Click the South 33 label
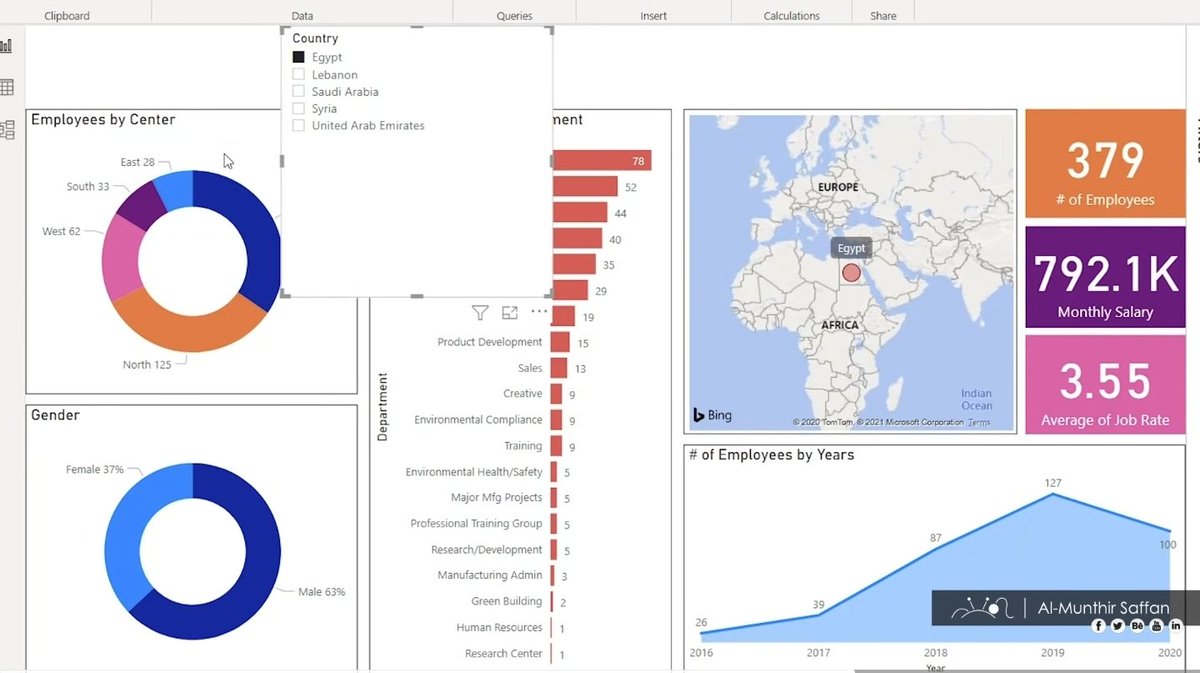 click(x=88, y=187)
